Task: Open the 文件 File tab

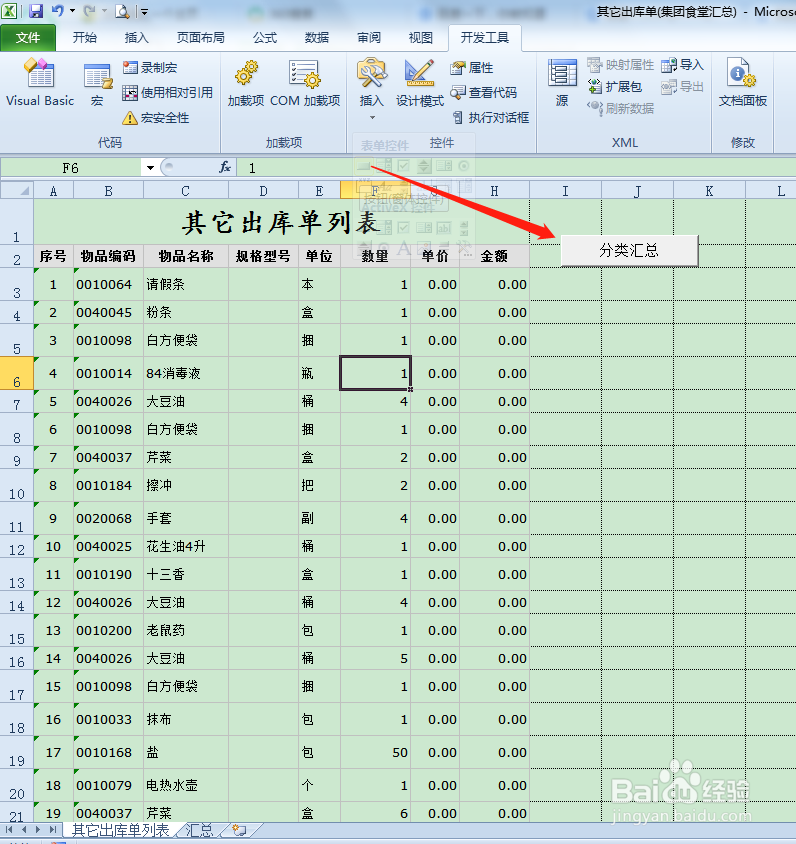Action: pos(28,38)
